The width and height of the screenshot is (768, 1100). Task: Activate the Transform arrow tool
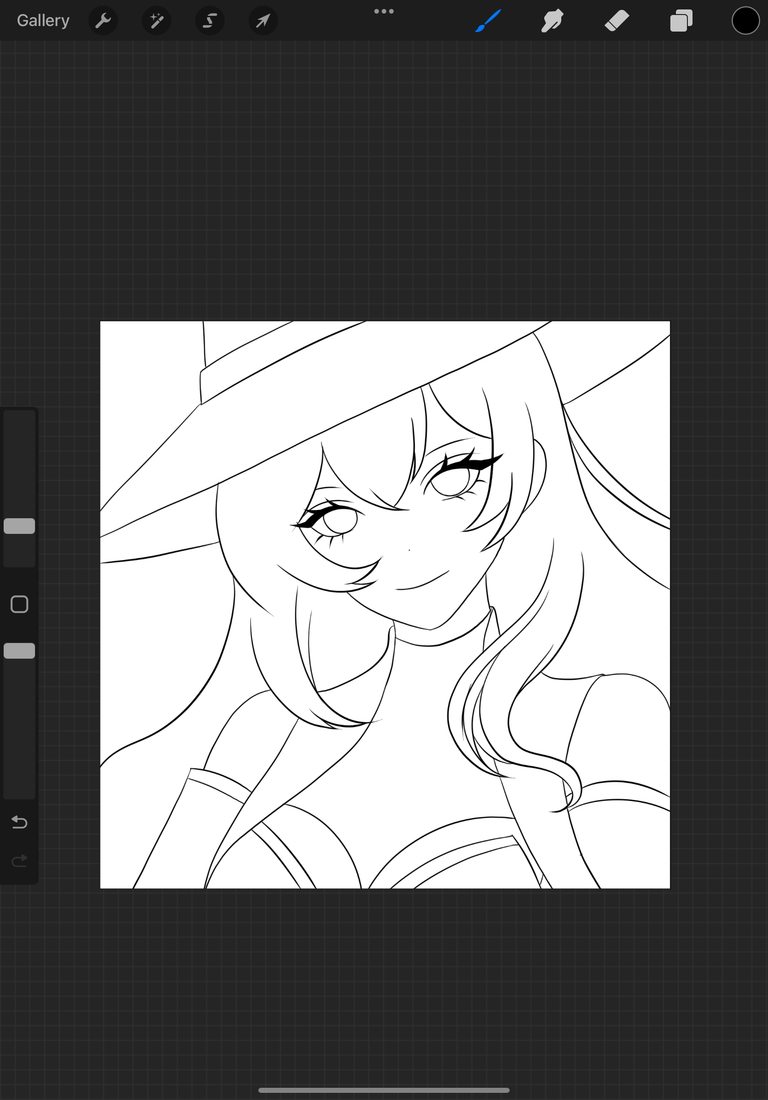tap(263, 21)
